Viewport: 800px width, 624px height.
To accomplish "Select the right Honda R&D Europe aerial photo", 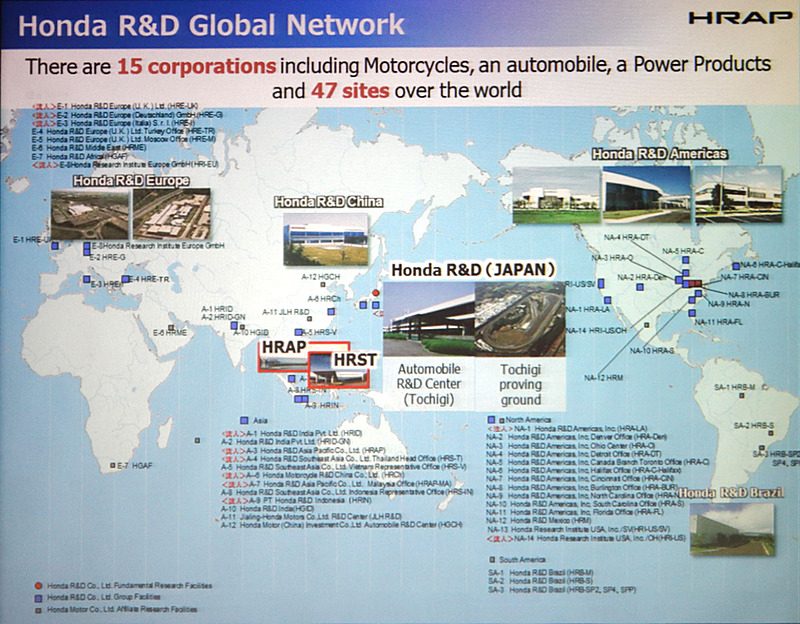I will pyautogui.click(x=172, y=214).
